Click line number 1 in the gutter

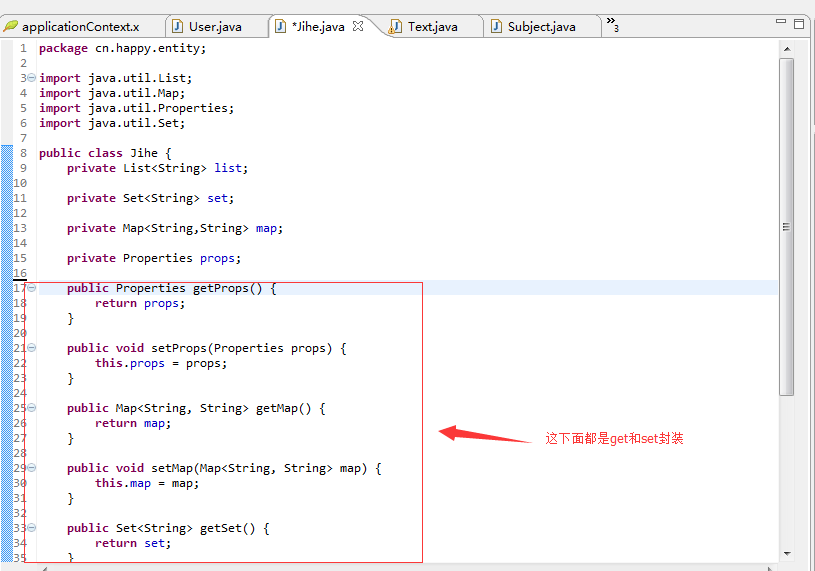[x=23, y=48]
